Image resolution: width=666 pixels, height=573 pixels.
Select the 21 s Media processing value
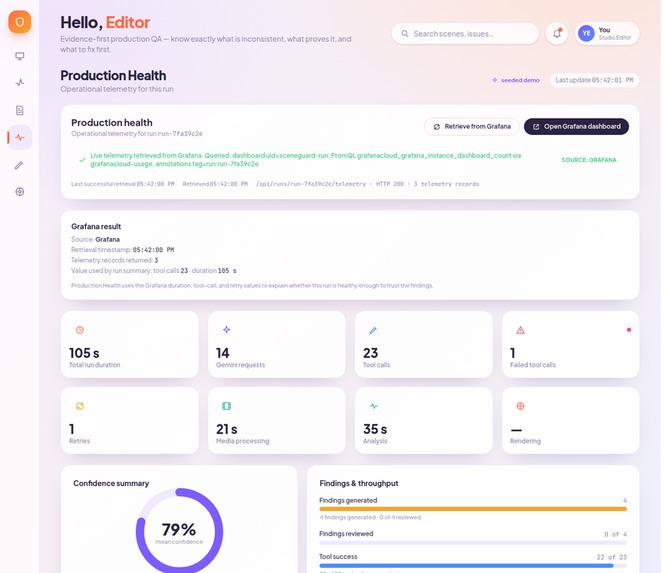226,429
